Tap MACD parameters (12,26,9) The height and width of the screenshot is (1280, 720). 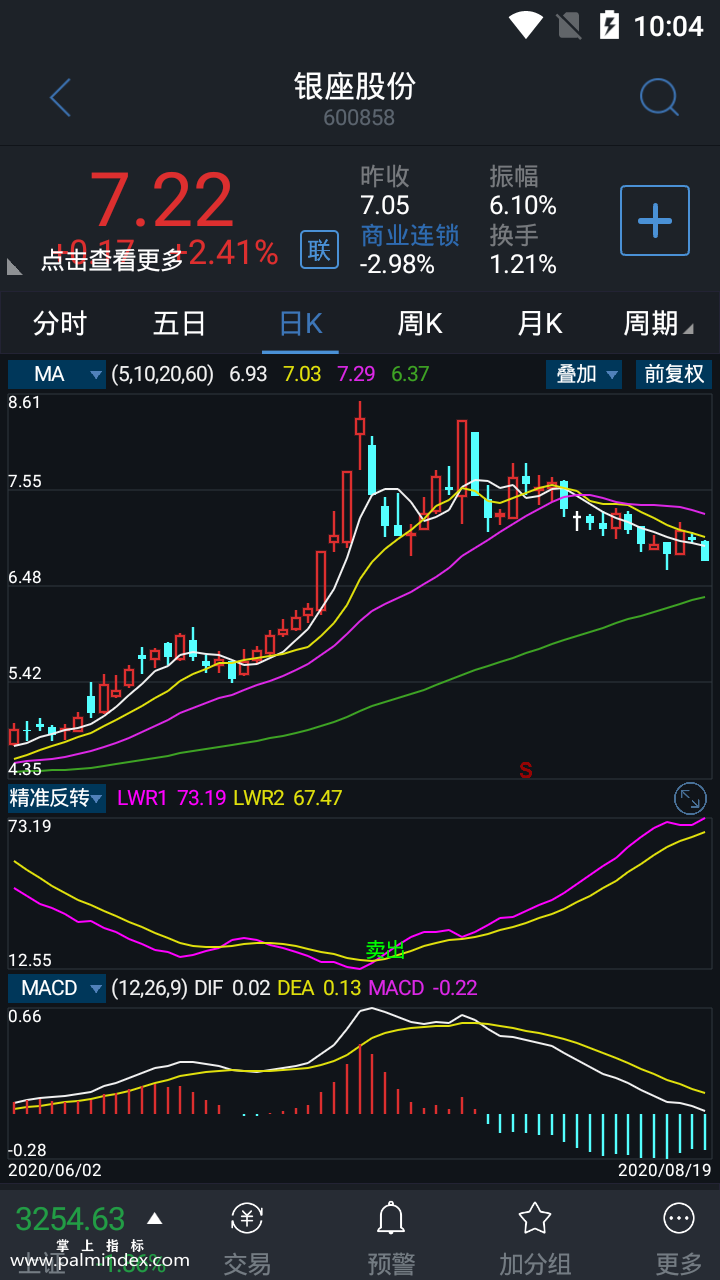click(x=150, y=988)
